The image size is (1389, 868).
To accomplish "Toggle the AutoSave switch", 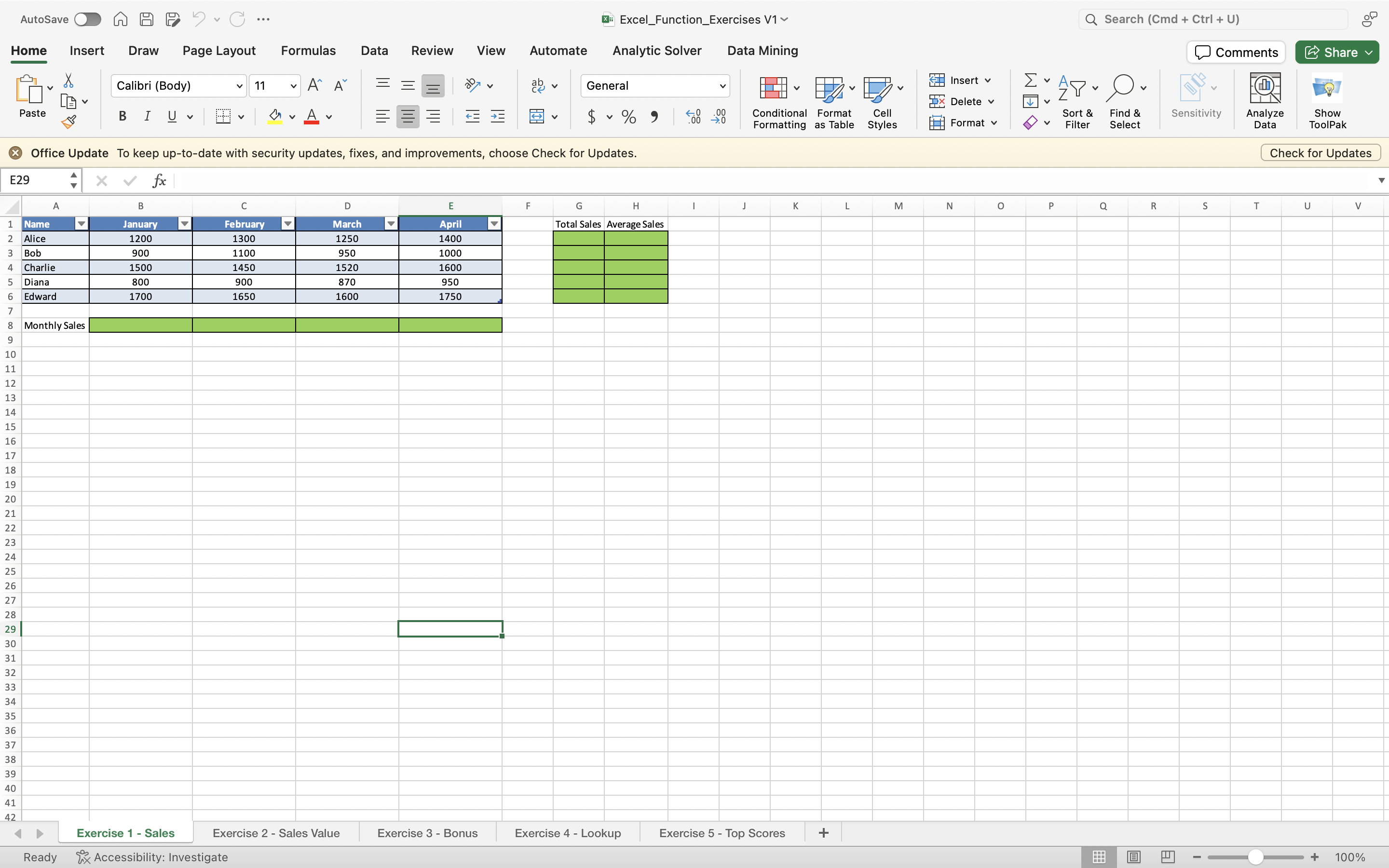I will click(x=87, y=19).
